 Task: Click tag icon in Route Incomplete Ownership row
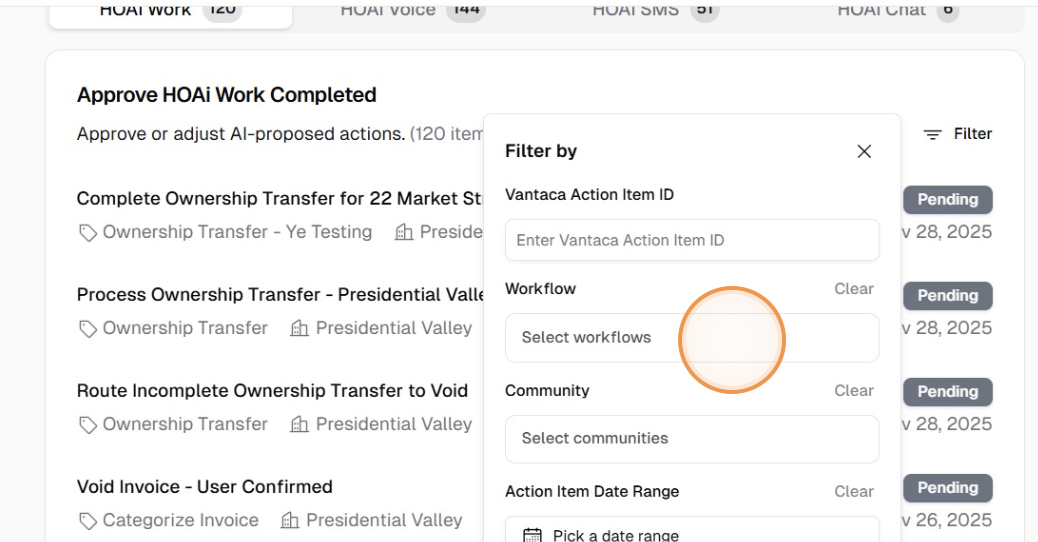(x=88, y=425)
